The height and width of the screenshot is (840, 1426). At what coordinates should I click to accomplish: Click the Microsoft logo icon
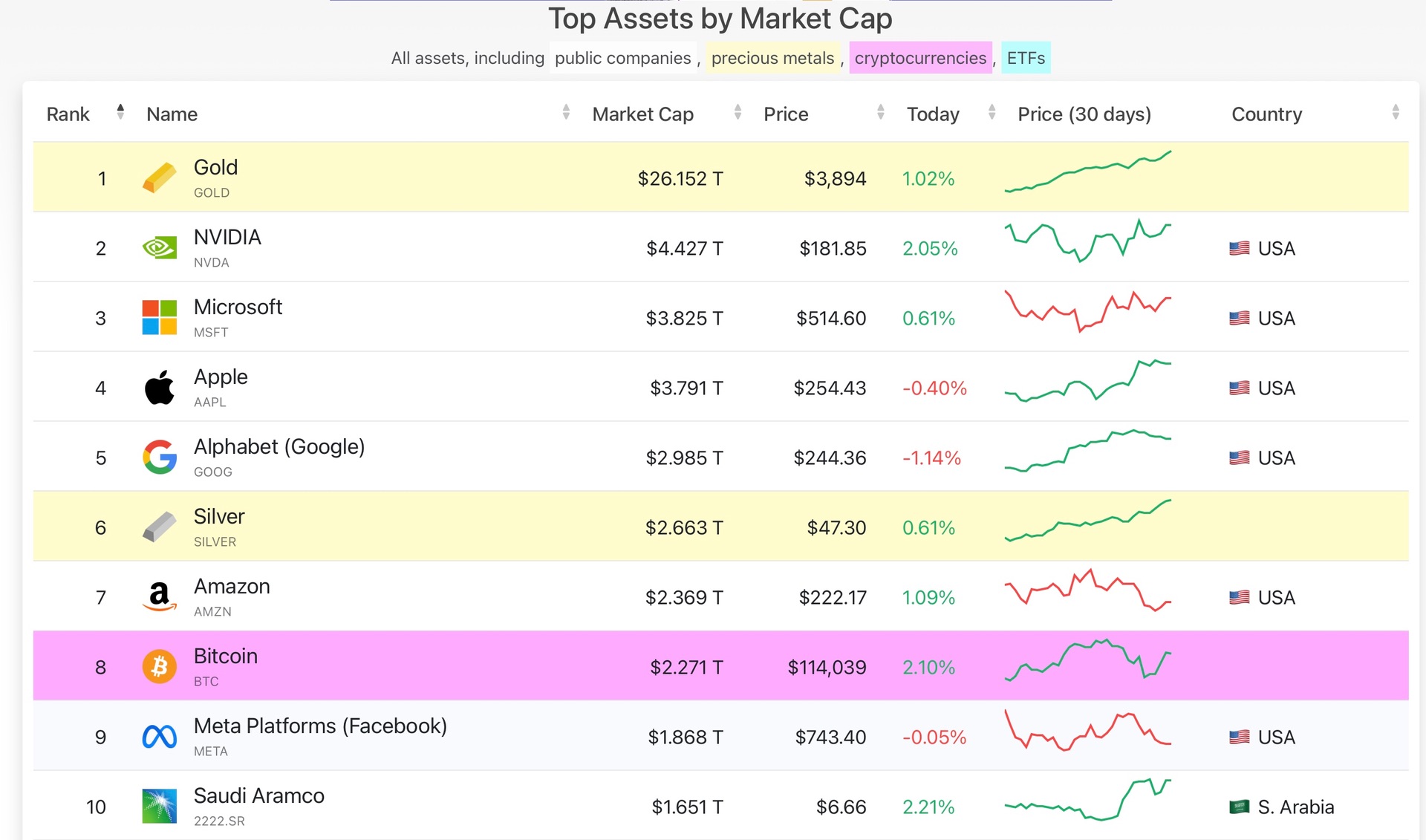pyautogui.click(x=159, y=318)
